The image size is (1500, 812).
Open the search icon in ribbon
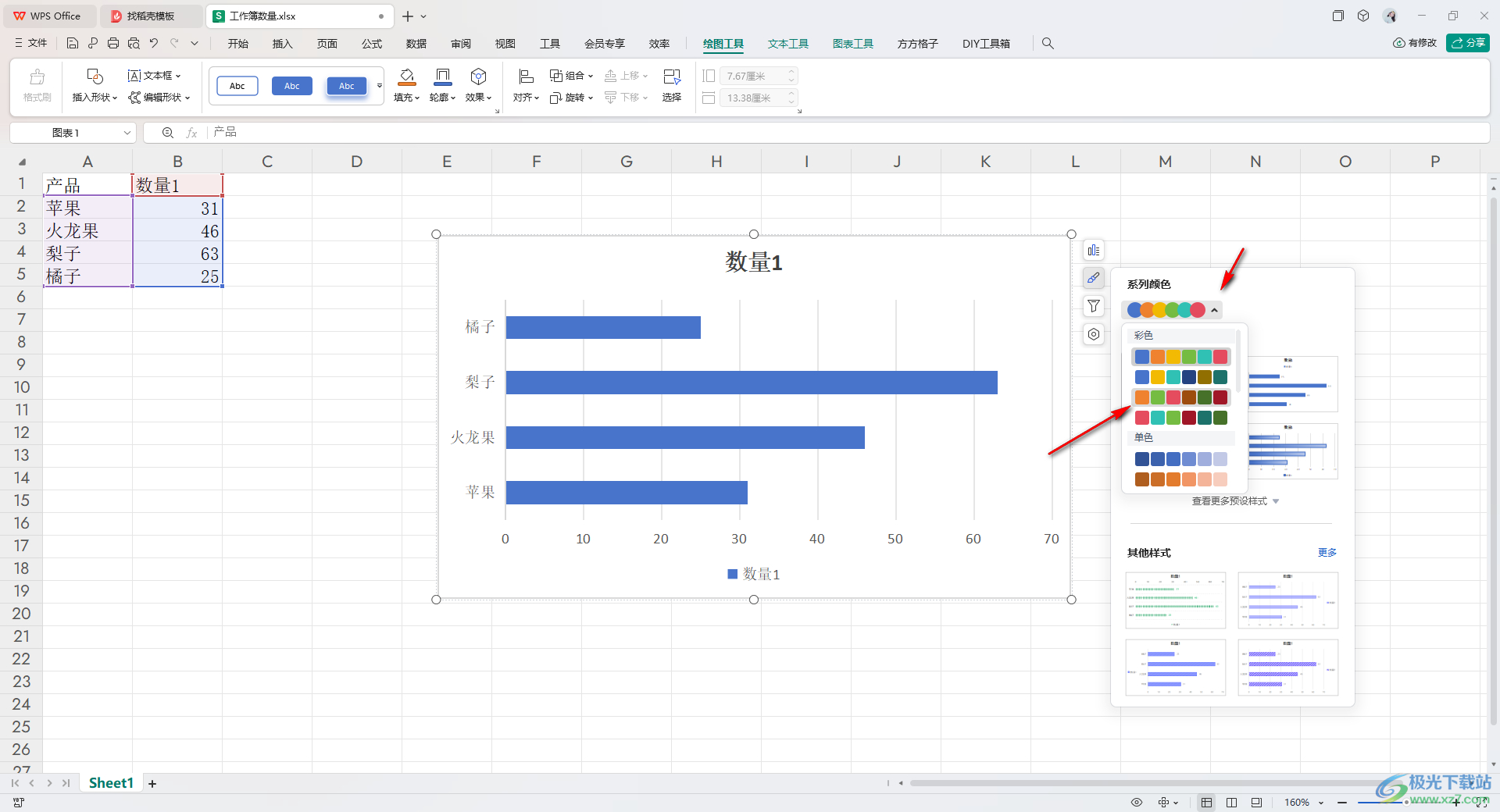coord(1048,44)
